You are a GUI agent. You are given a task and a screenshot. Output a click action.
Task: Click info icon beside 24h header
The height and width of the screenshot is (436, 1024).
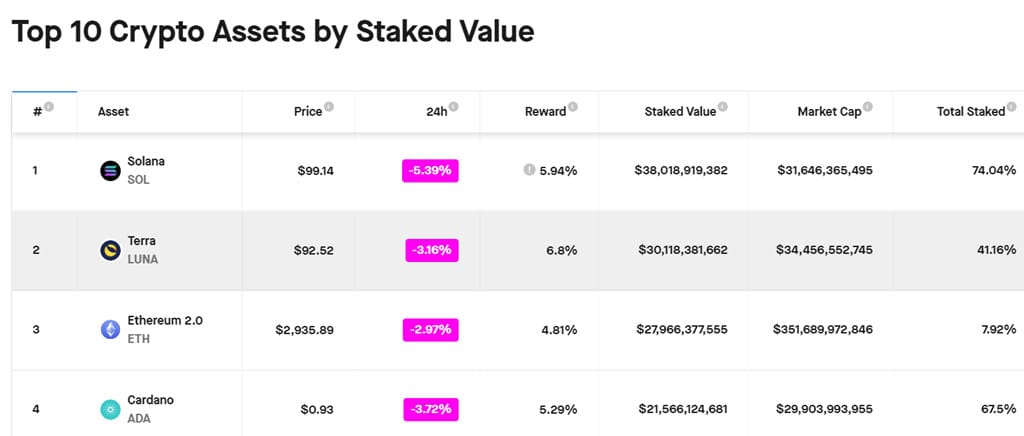(454, 107)
